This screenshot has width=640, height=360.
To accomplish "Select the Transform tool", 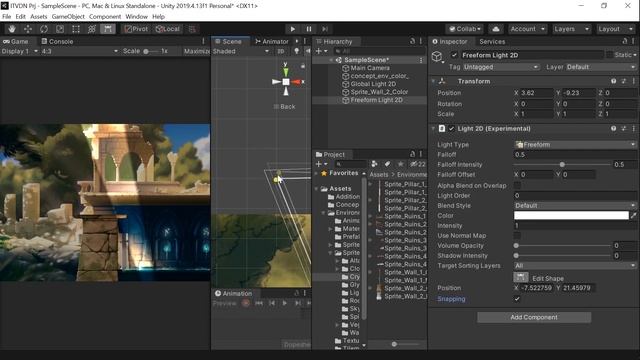I will pos(92,29).
